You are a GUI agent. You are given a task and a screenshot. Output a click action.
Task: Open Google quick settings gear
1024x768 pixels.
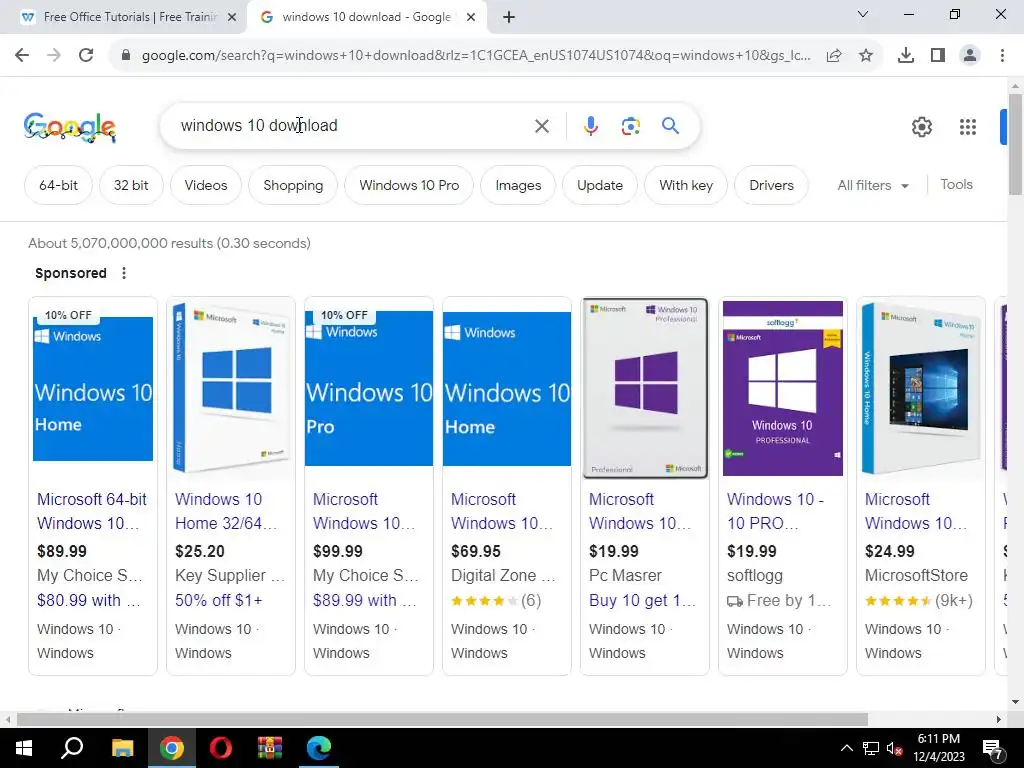[x=921, y=127]
